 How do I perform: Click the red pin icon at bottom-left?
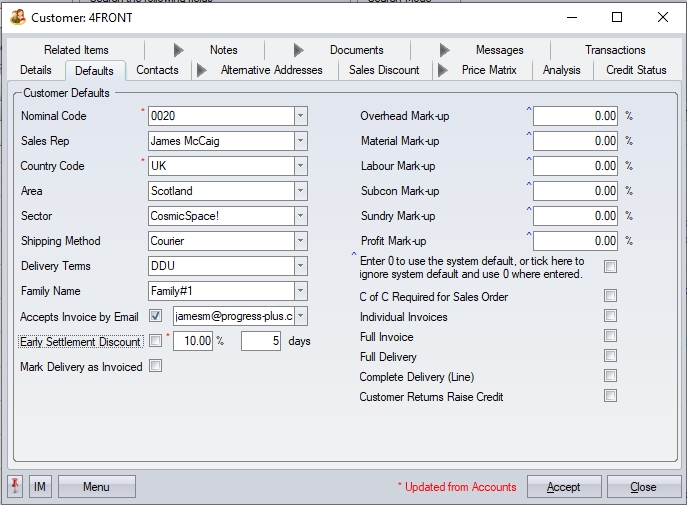click(16, 487)
